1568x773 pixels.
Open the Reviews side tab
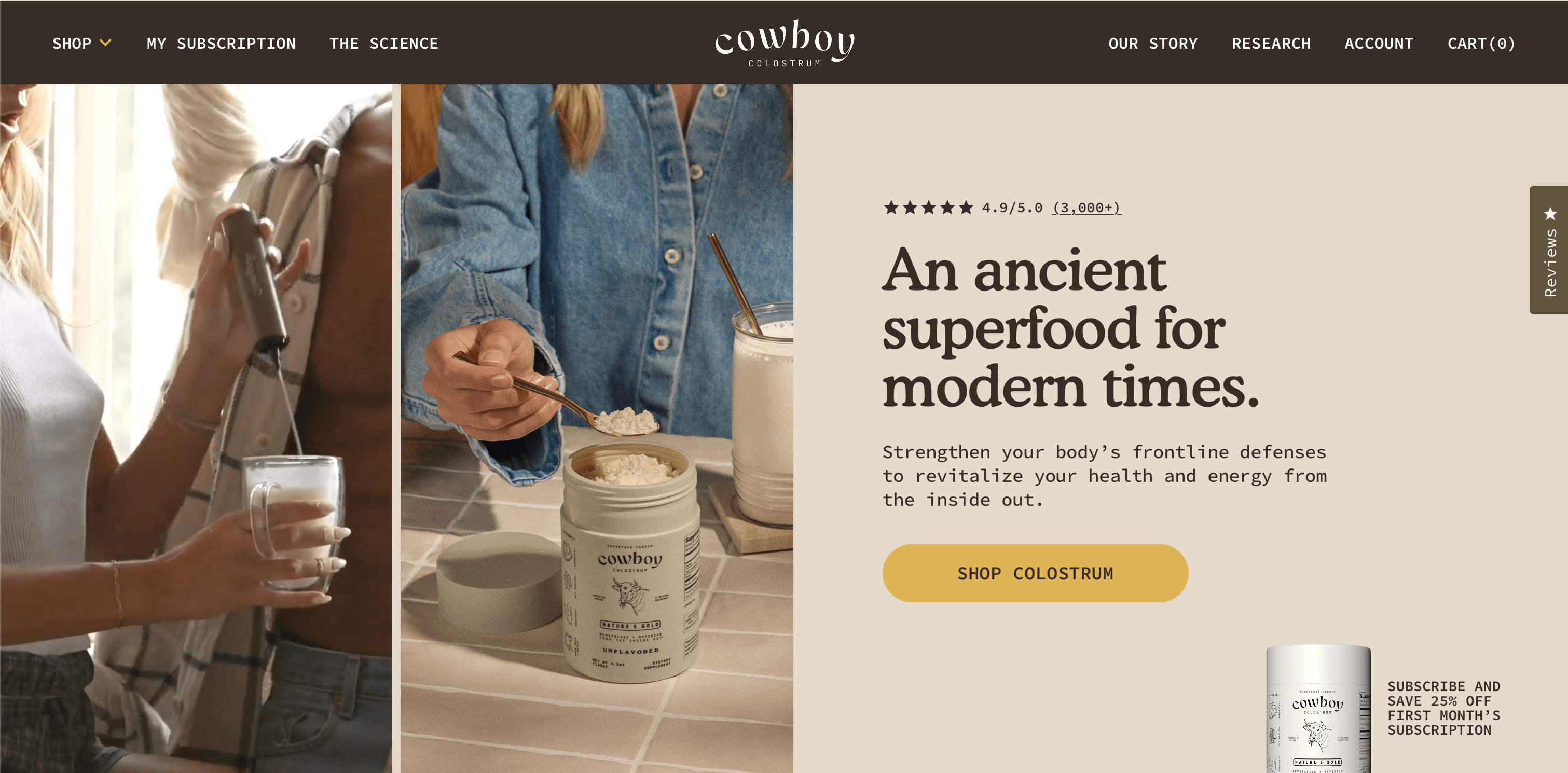click(1548, 250)
